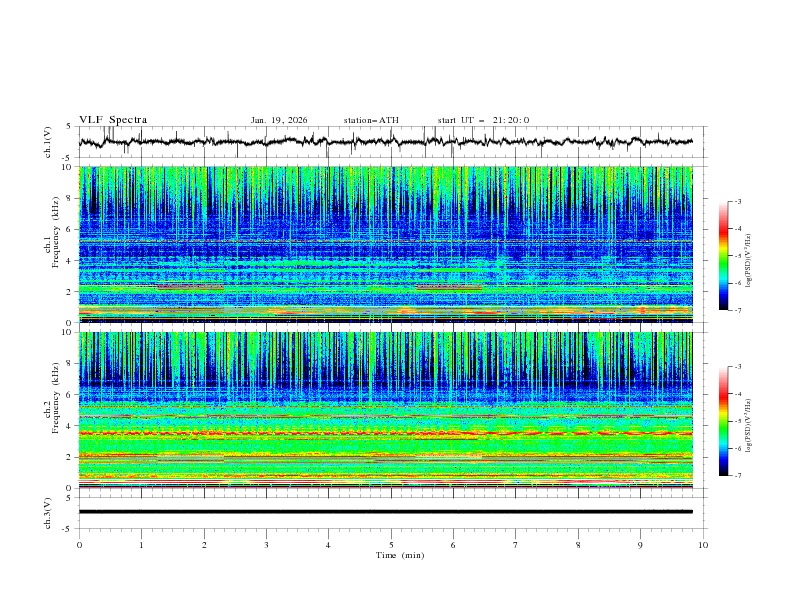
Task: Click time axis tick label "2"
Action: [x=204, y=545]
